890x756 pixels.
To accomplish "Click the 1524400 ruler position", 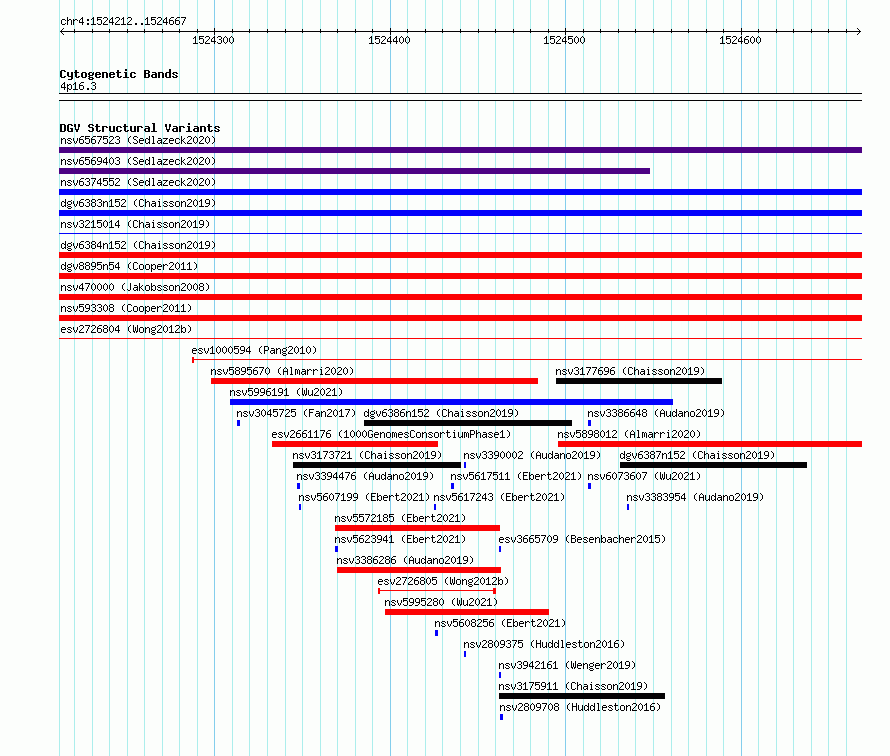I will [389, 40].
